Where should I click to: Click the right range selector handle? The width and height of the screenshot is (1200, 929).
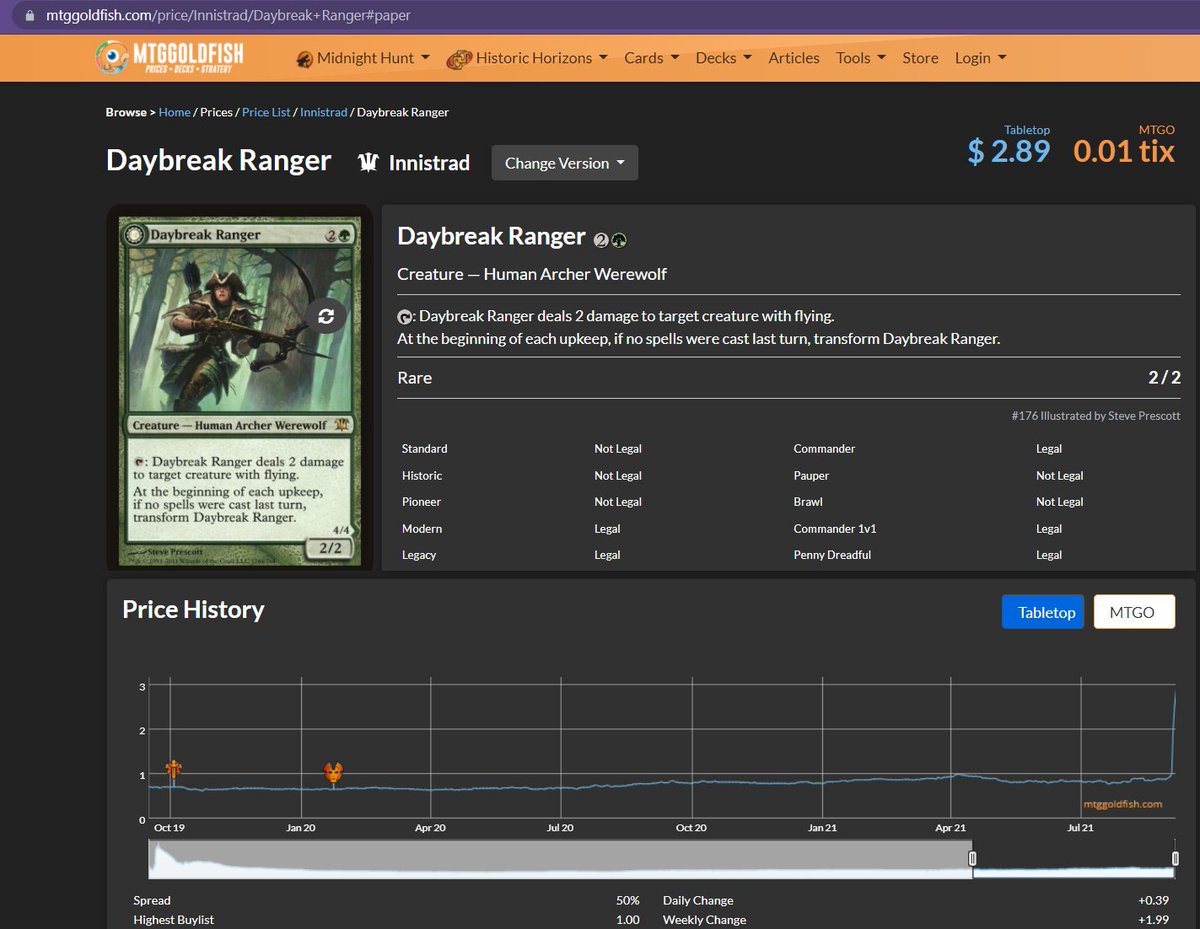pos(1176,859)
